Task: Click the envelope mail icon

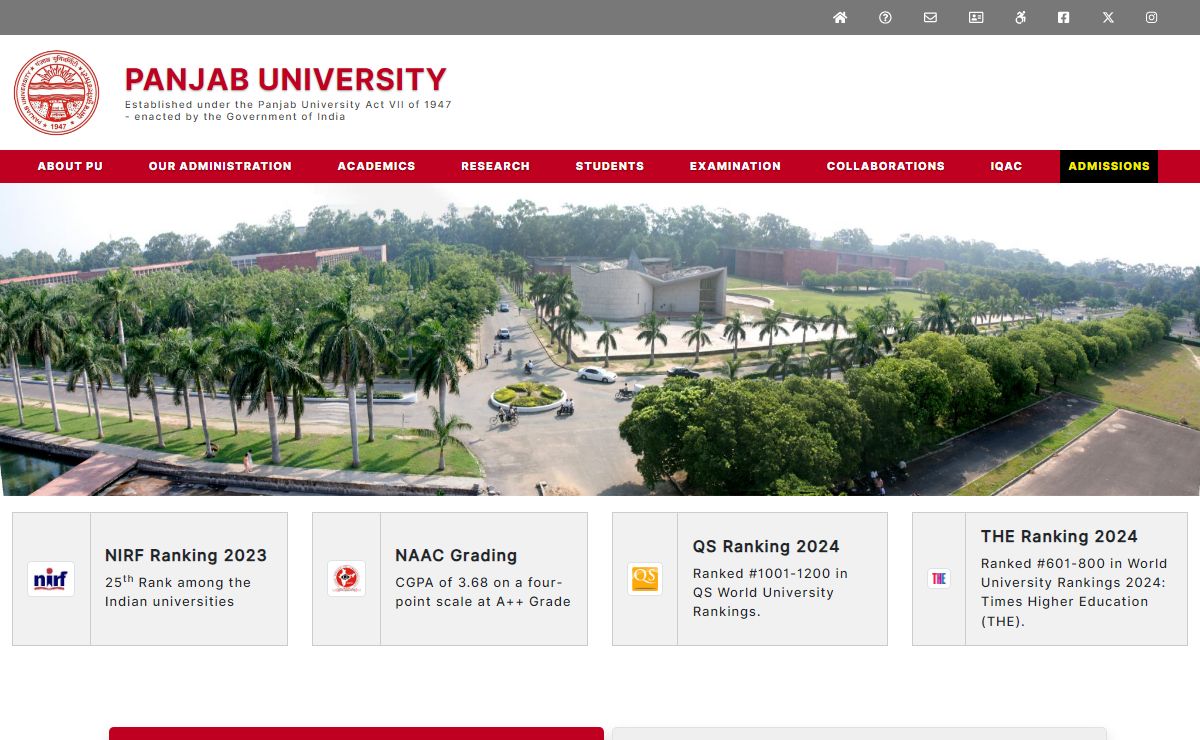Action: pos(930,17)
